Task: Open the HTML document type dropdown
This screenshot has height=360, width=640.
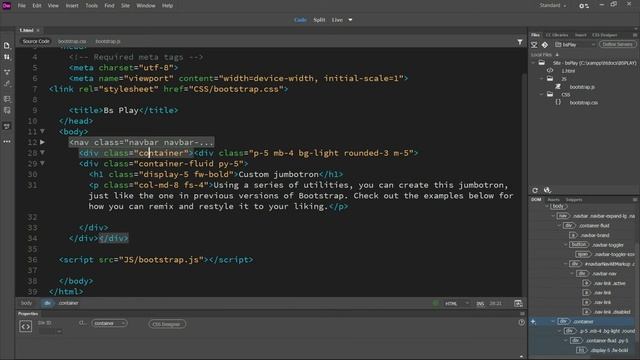Action: 457,304
